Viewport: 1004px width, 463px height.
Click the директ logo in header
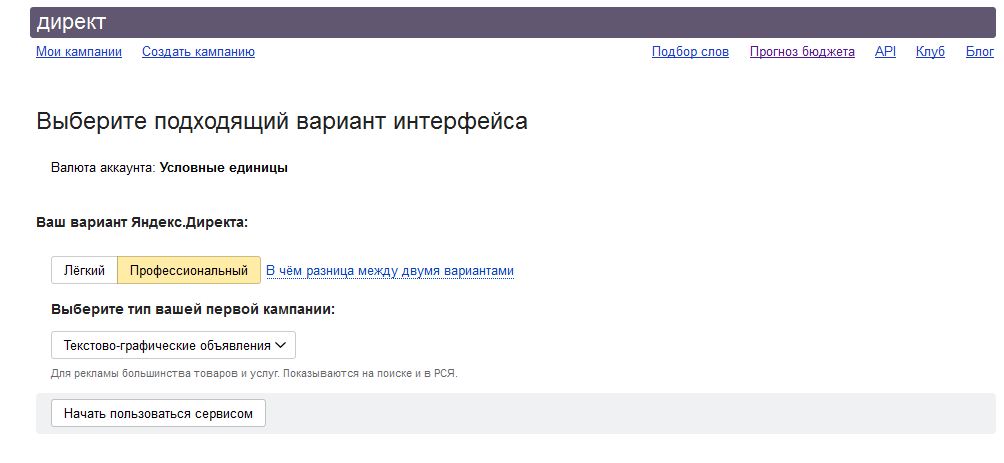pyautogui.click(x=71, y=22)
